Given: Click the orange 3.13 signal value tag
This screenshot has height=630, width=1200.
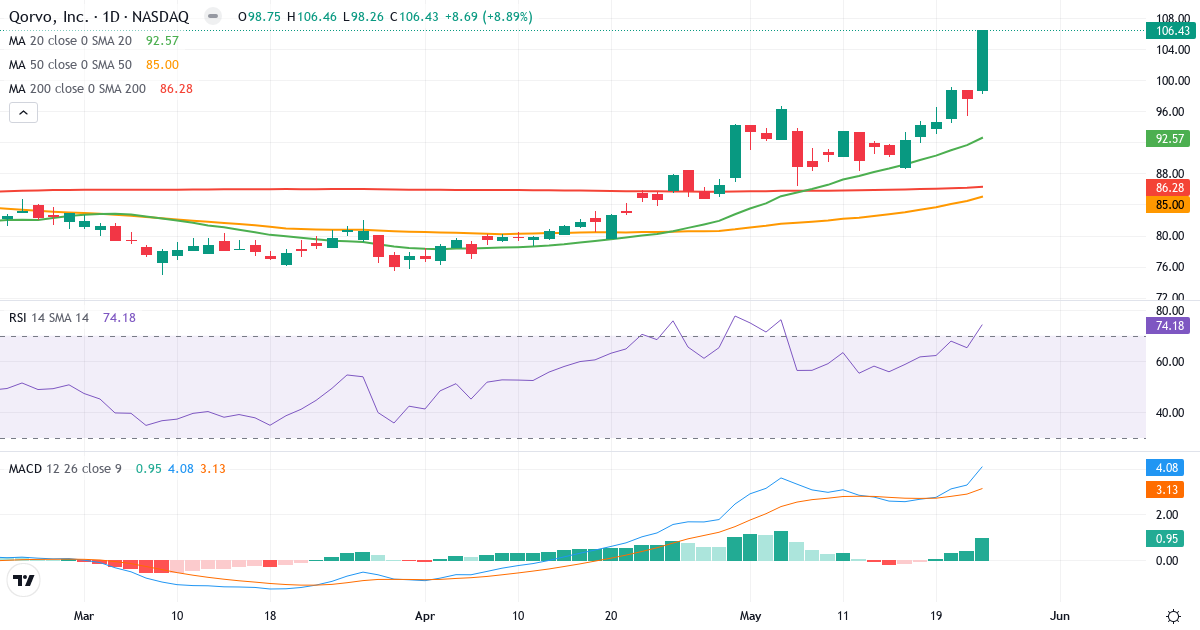Looking at the screenshot, I should point(1166,489).
